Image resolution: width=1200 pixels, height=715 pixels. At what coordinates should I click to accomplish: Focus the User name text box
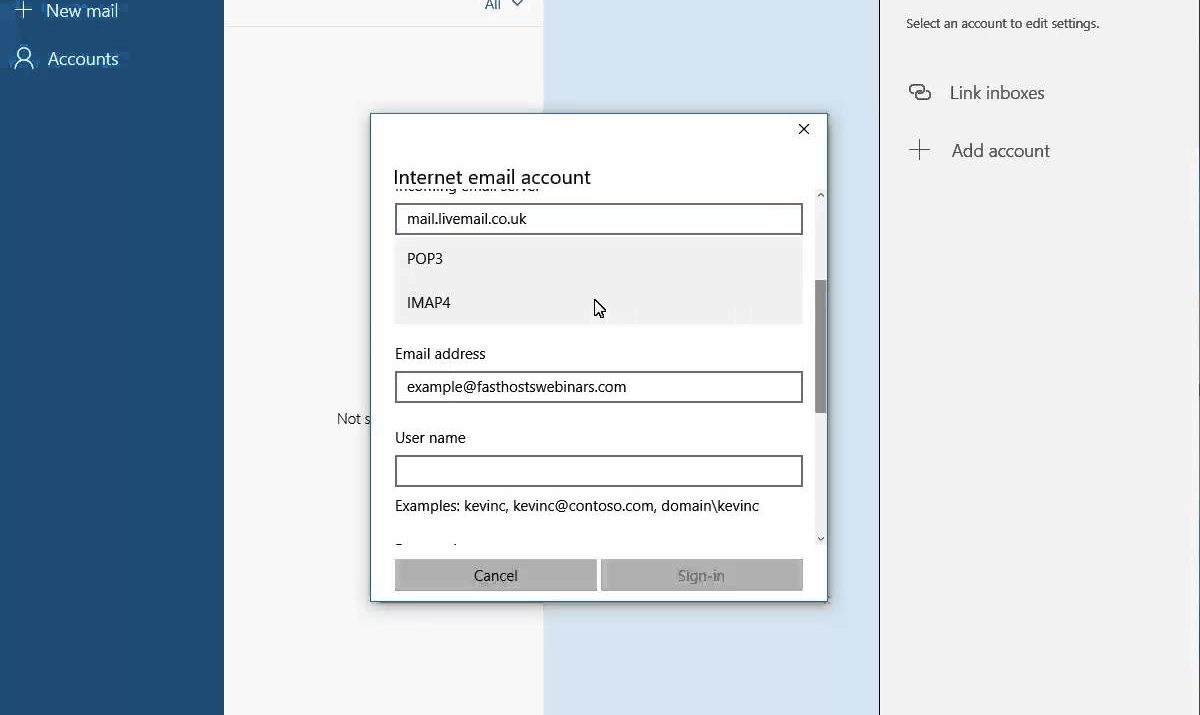pos(598,471)
